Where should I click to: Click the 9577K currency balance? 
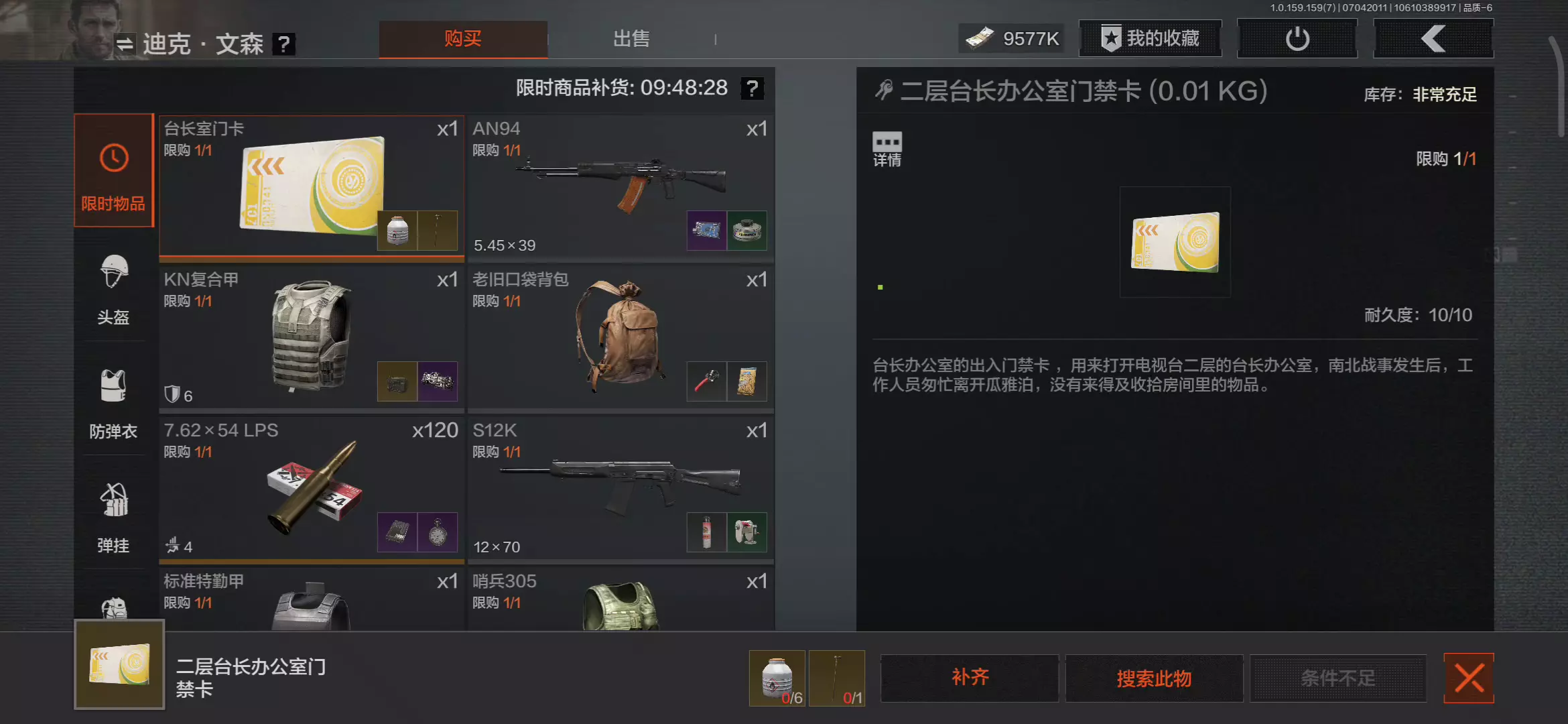click(x=1012, y=39)
